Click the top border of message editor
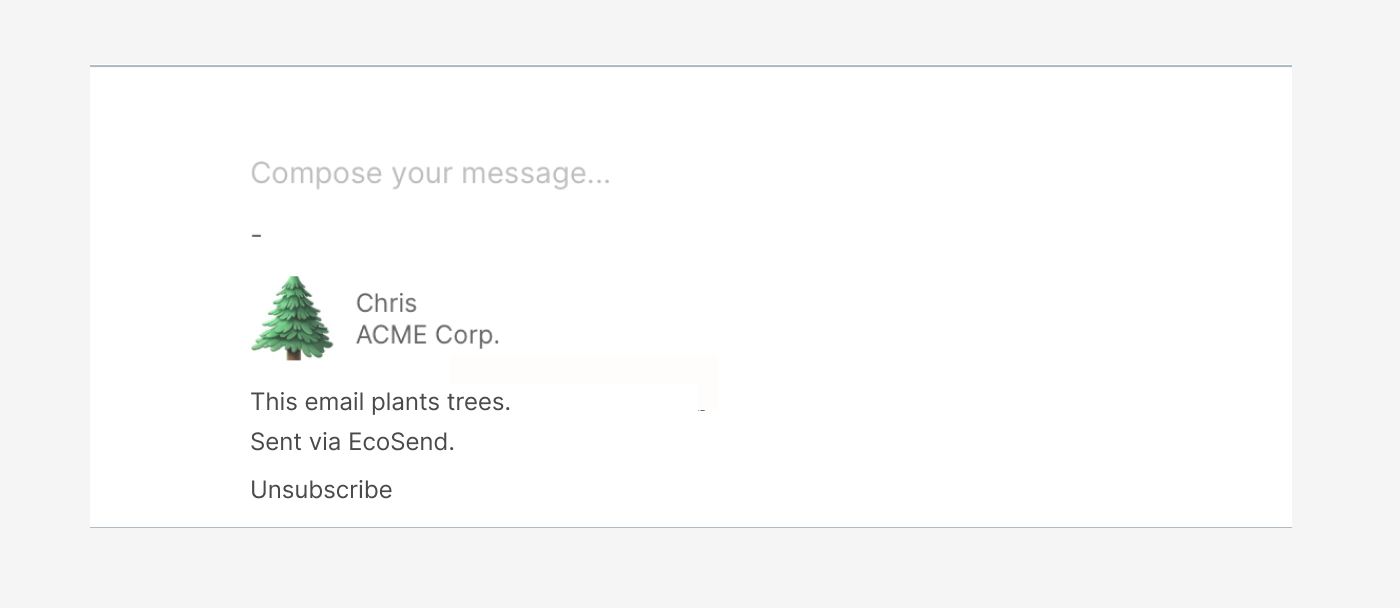 tap(691, 66)
